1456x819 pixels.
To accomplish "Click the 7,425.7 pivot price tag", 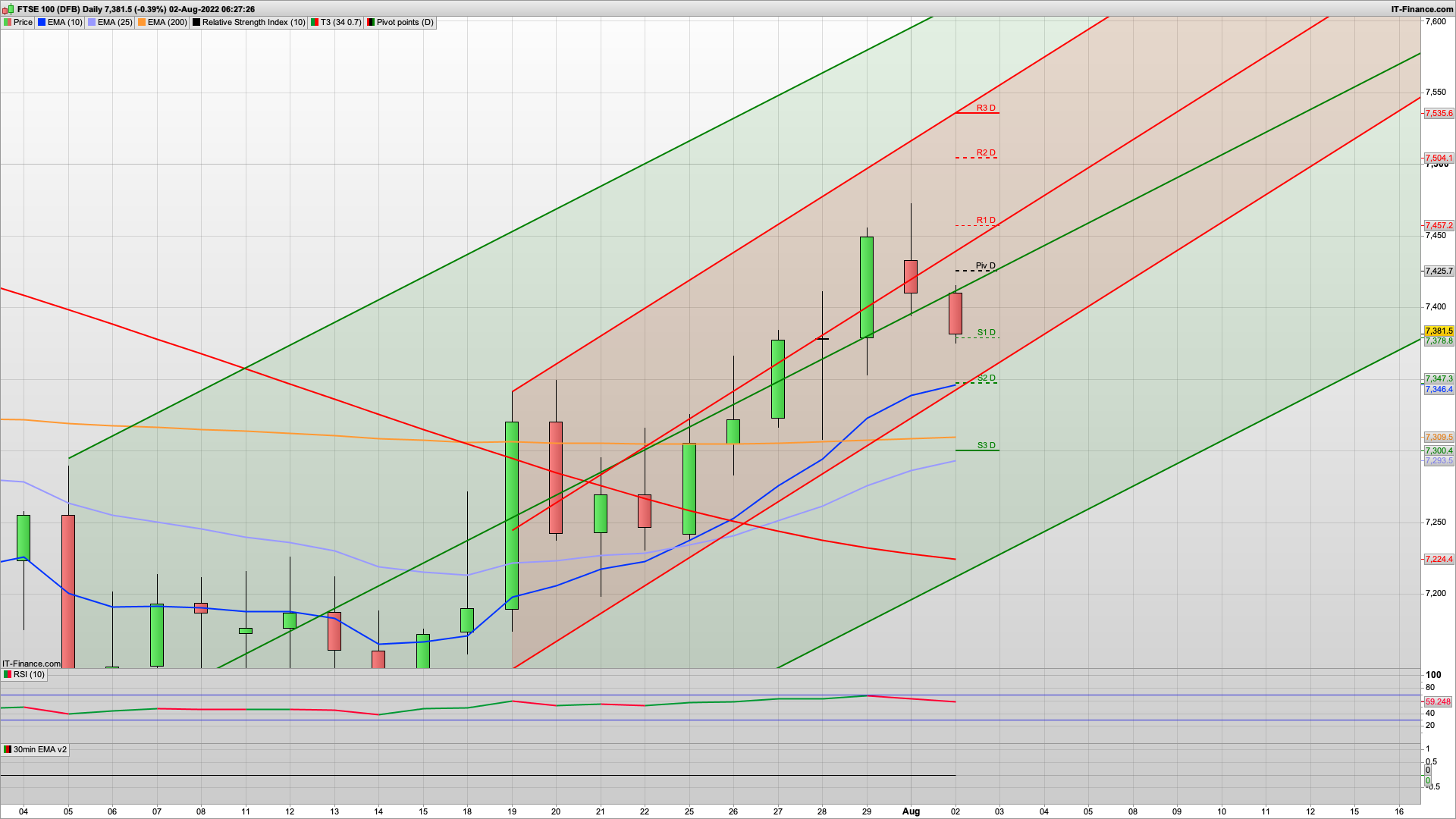I will 1439,271.
